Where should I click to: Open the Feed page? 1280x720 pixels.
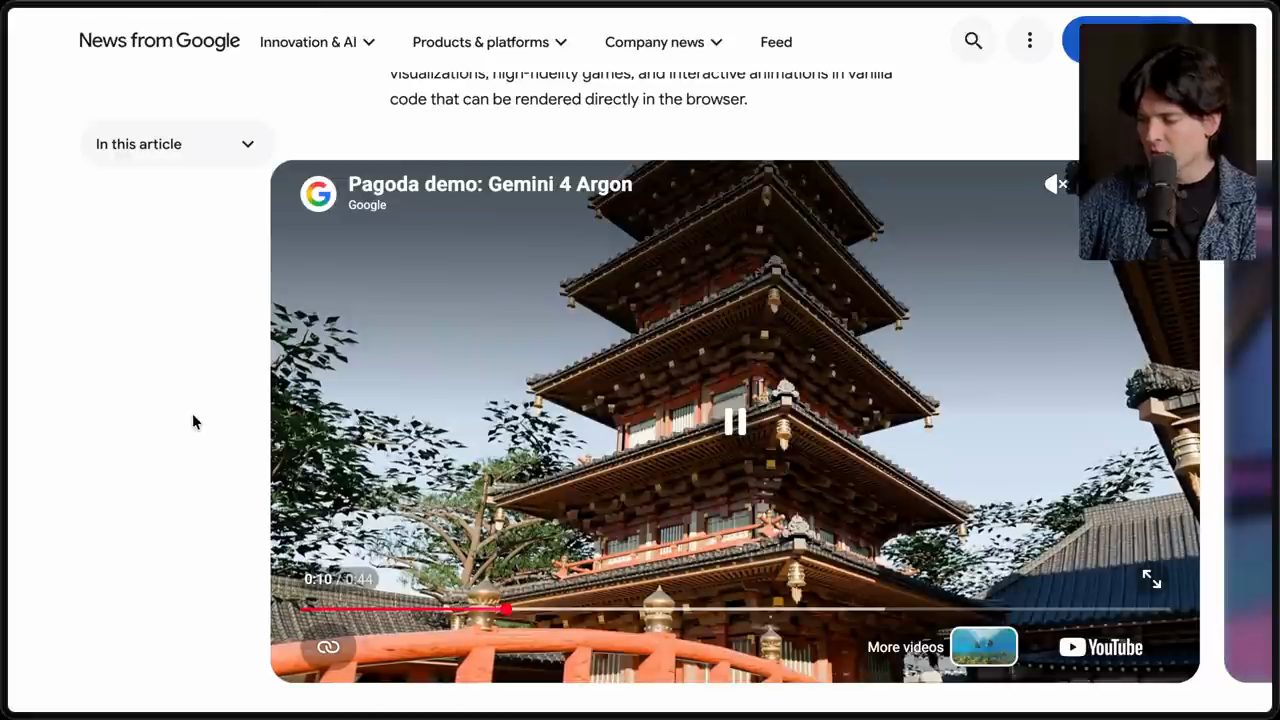(776, 42)
